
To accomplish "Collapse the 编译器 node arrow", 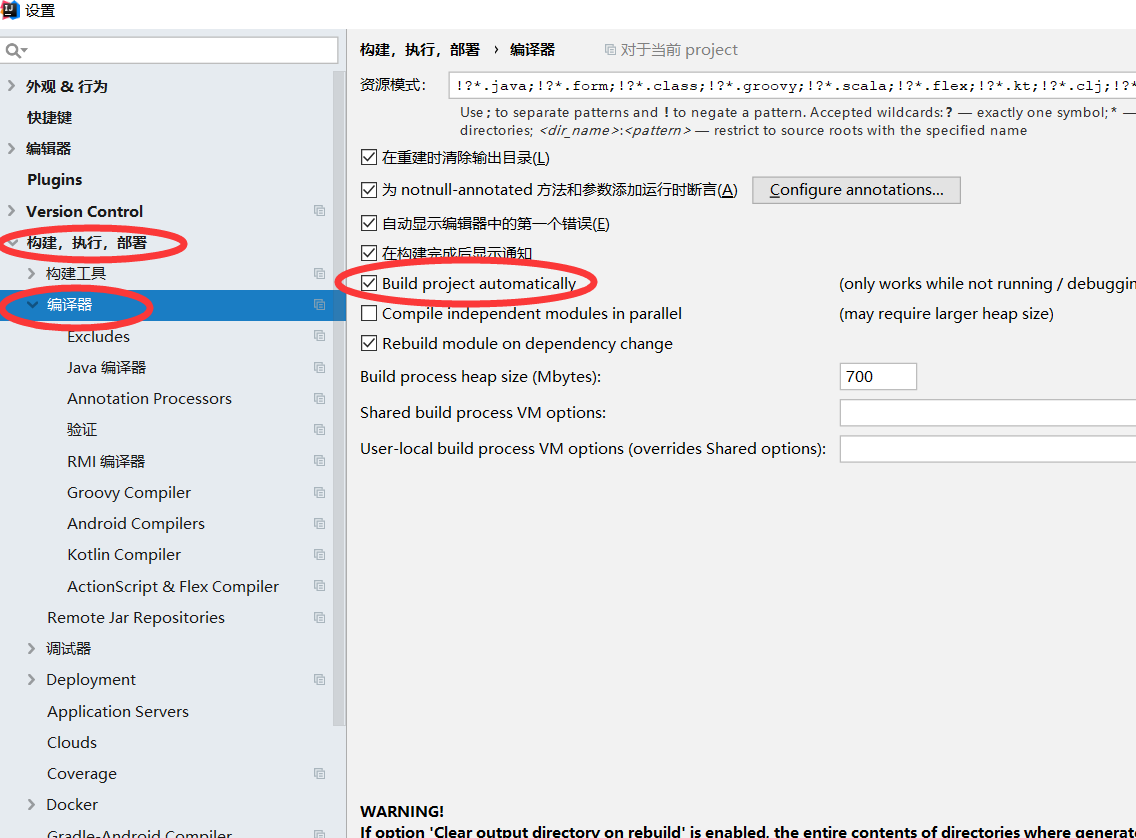I will pyautogui.click(x=32, y=305).
